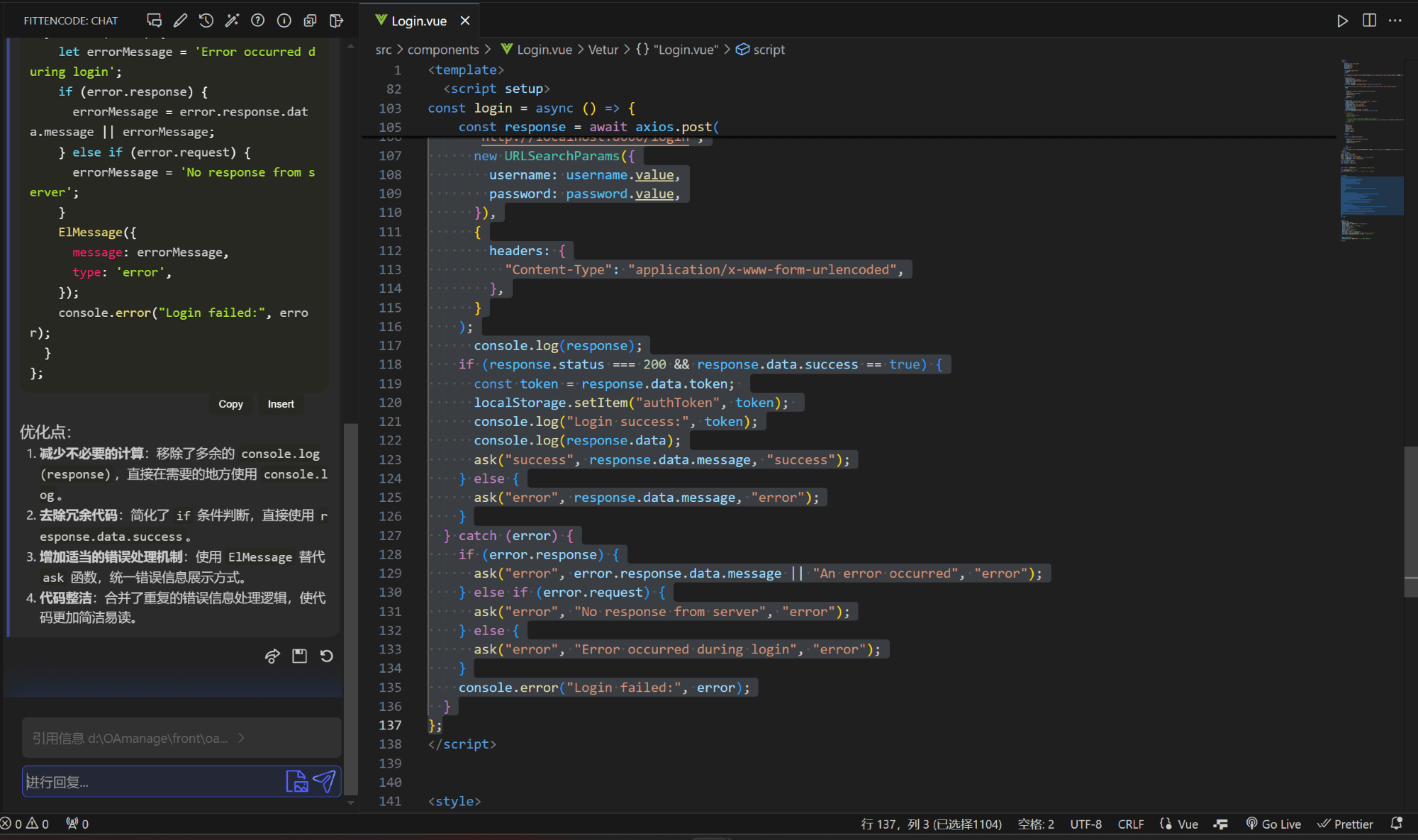The image size is (1418, 840).
Task: Insert the generated code into the editor
Action: [281, 404]
